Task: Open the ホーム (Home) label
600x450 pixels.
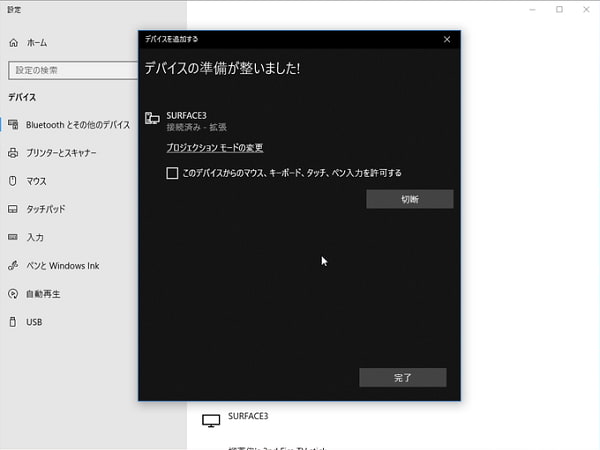Action: pos(37,43)
